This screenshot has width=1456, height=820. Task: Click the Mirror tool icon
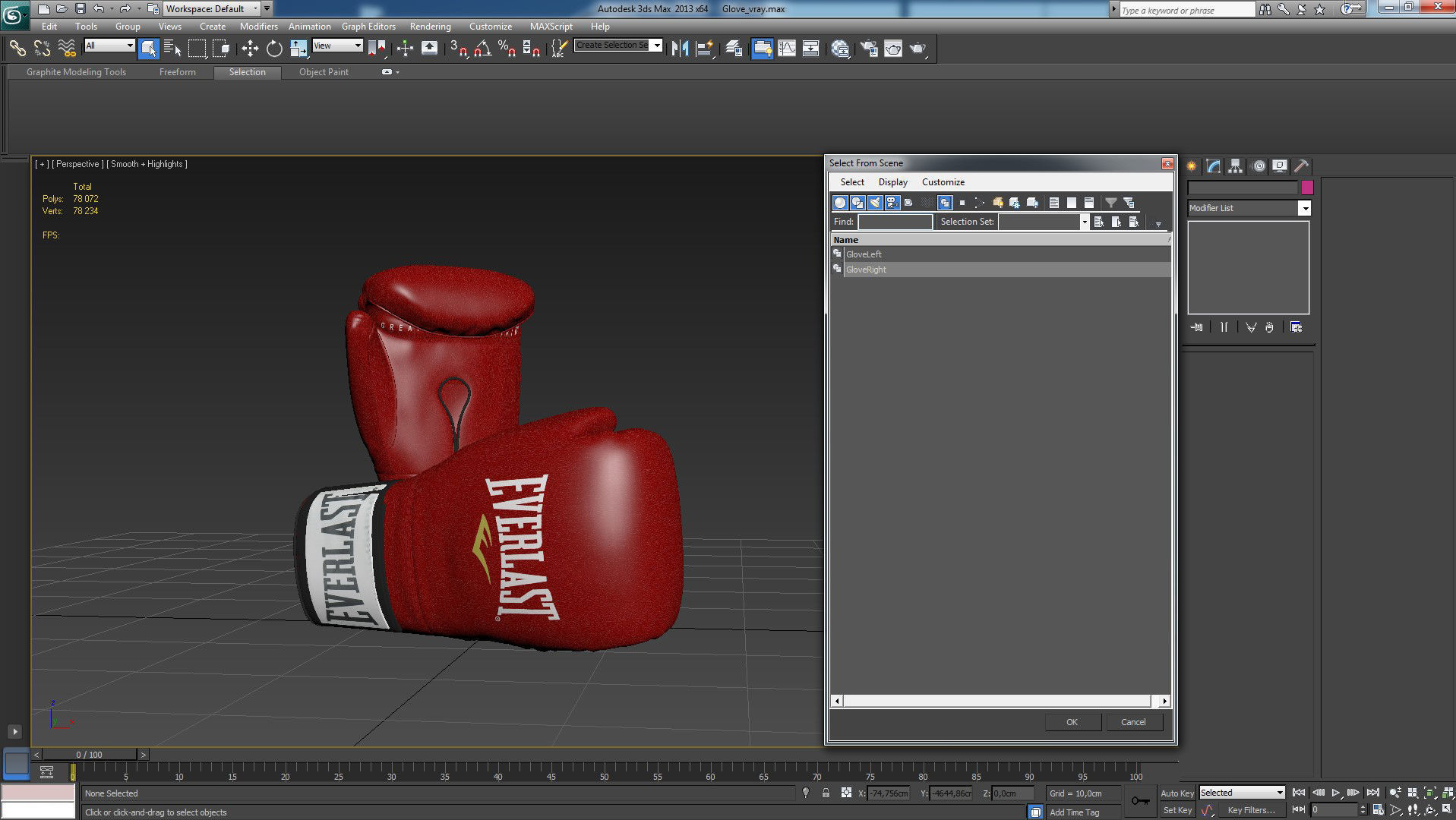click(x=680, y=49)
